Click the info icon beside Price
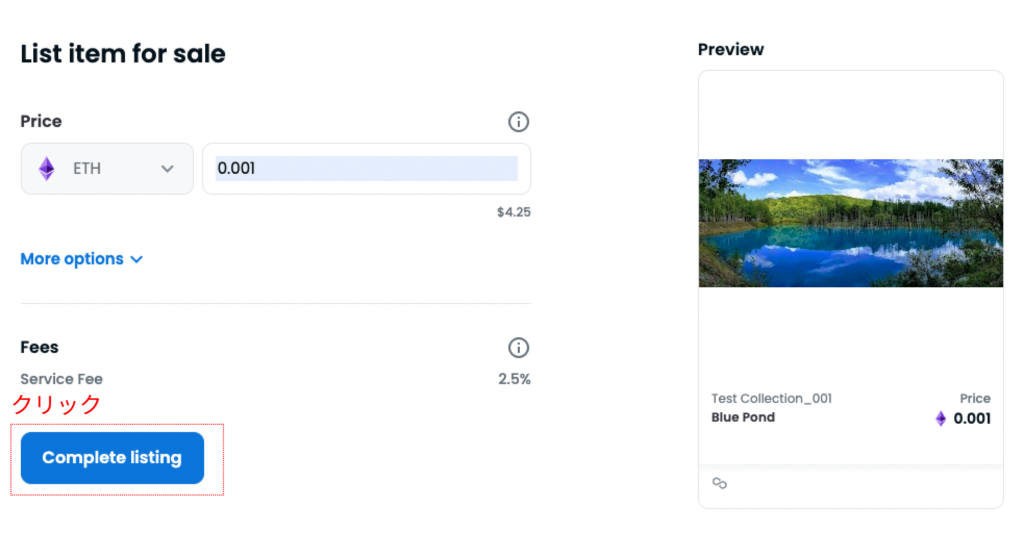1024x533 pixels. click(518, 122)
